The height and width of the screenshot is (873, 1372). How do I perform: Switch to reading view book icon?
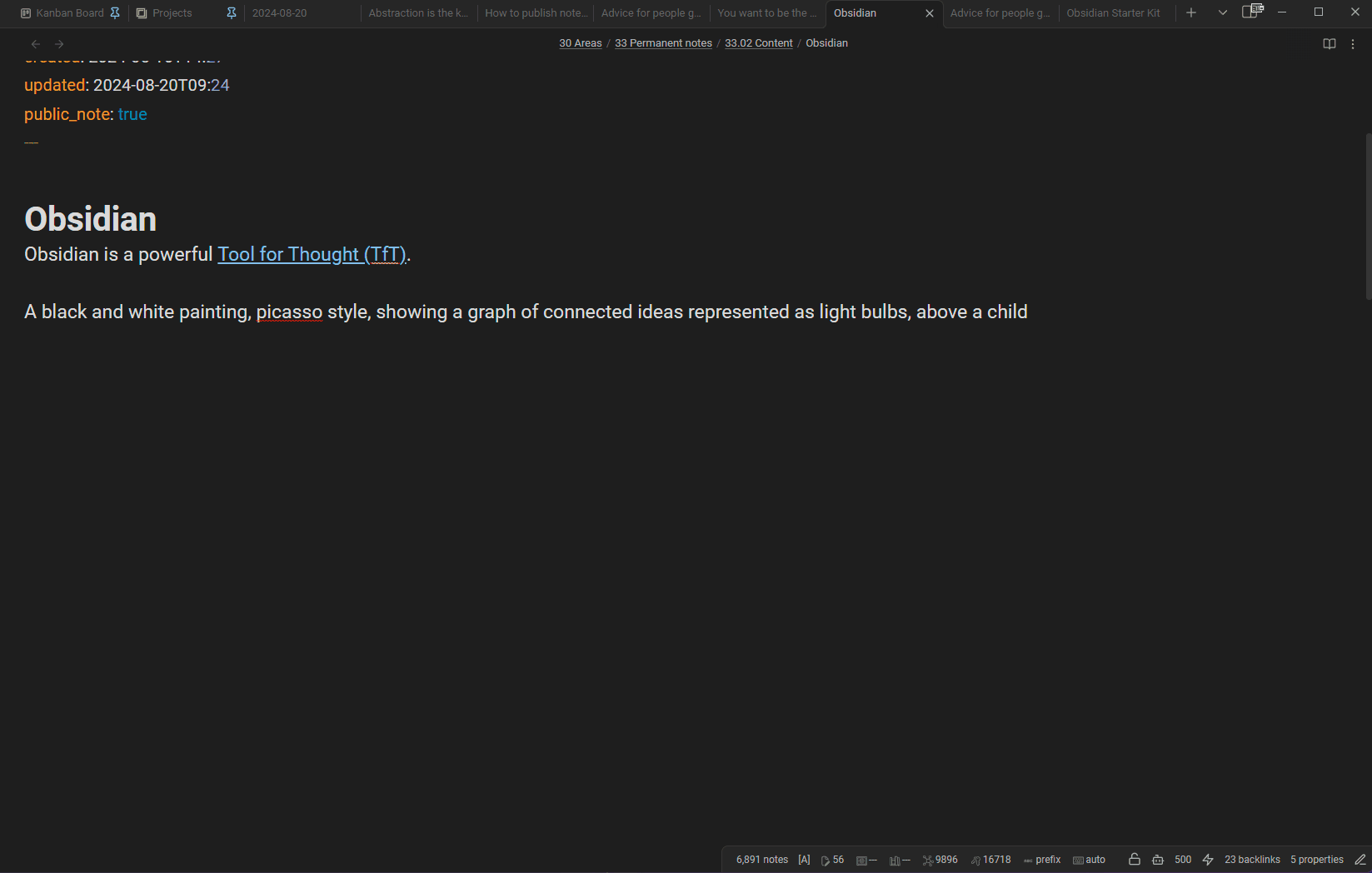[1330, 44]
